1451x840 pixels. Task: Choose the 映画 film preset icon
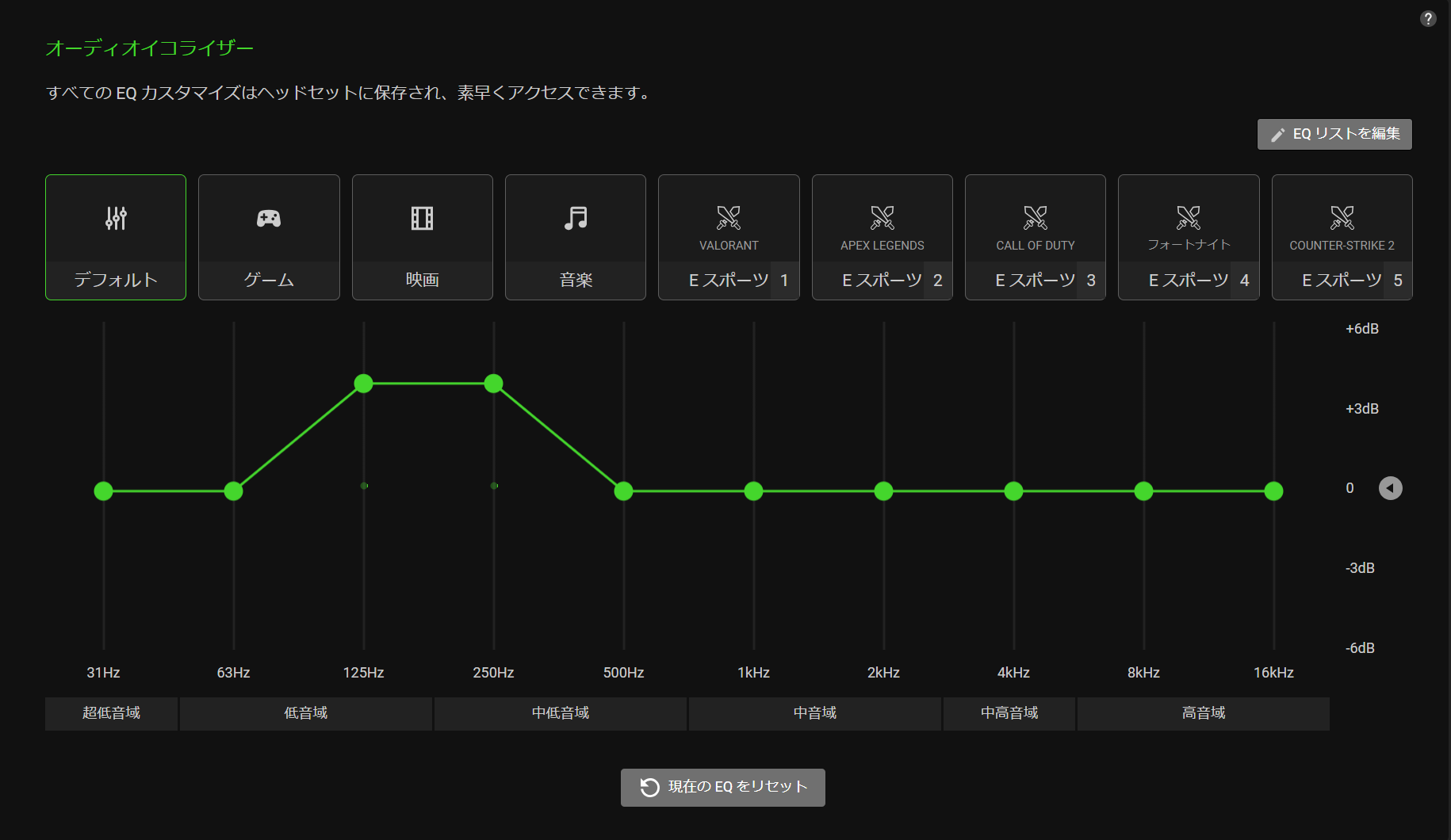click(422, 219)
